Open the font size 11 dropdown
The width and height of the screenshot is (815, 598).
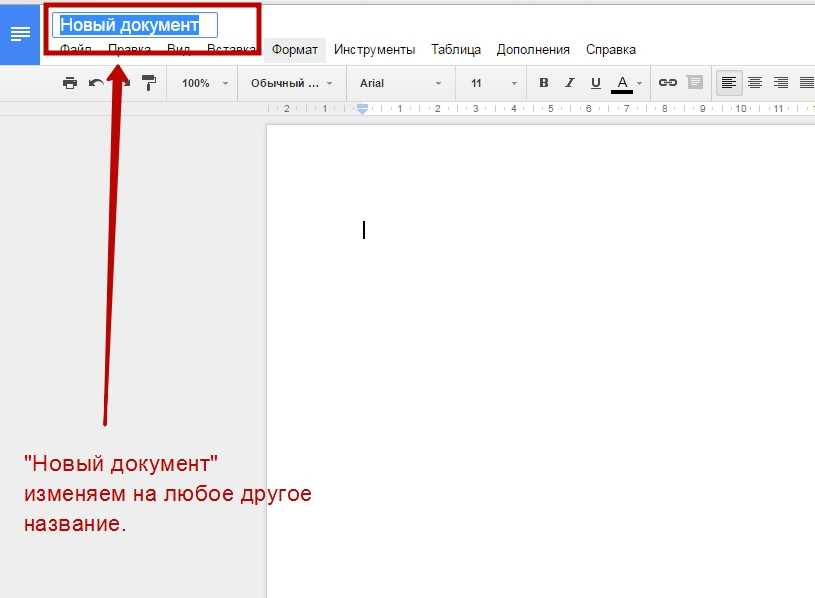point(494,83)
